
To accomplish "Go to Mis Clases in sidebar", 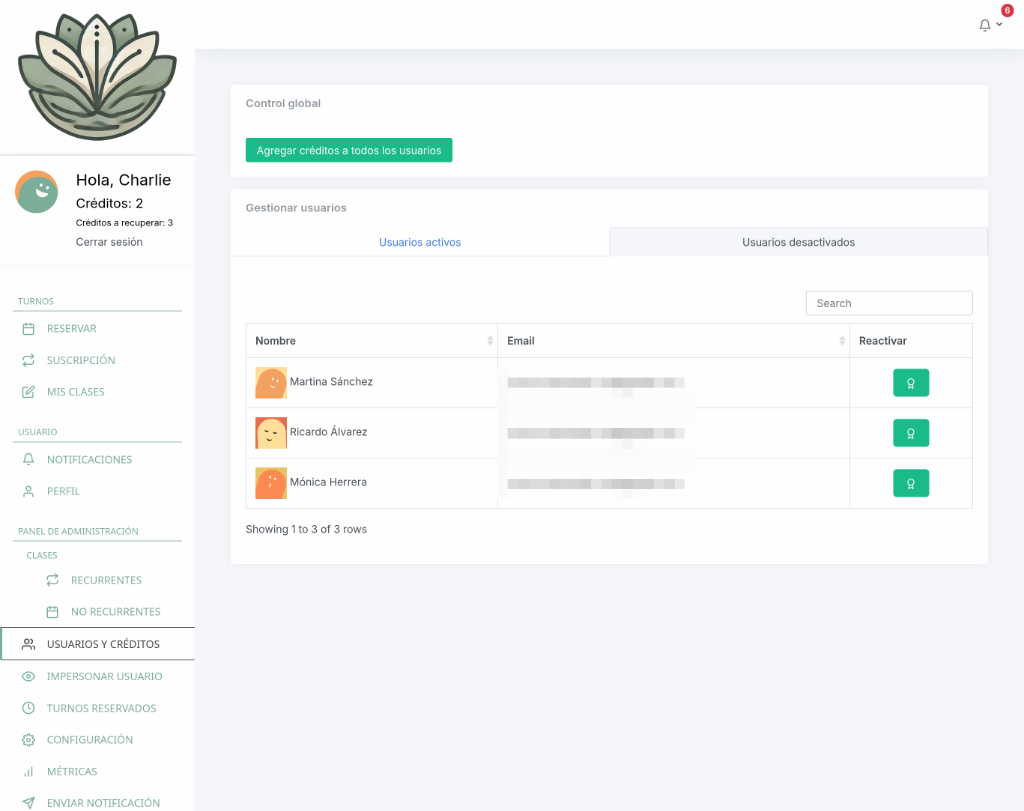I will (x=75, y=392).
